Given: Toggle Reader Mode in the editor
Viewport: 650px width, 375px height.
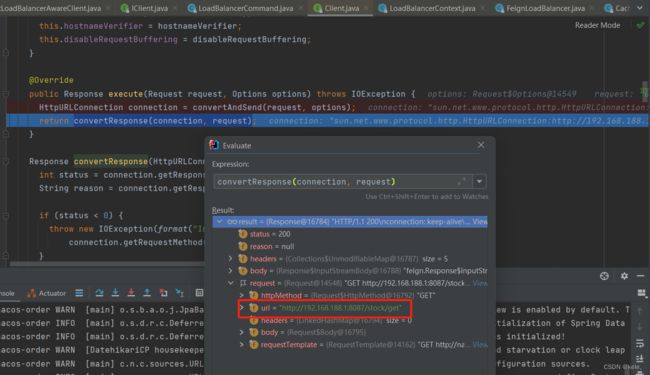Looking at the screenshot, I should pos(597,25).
